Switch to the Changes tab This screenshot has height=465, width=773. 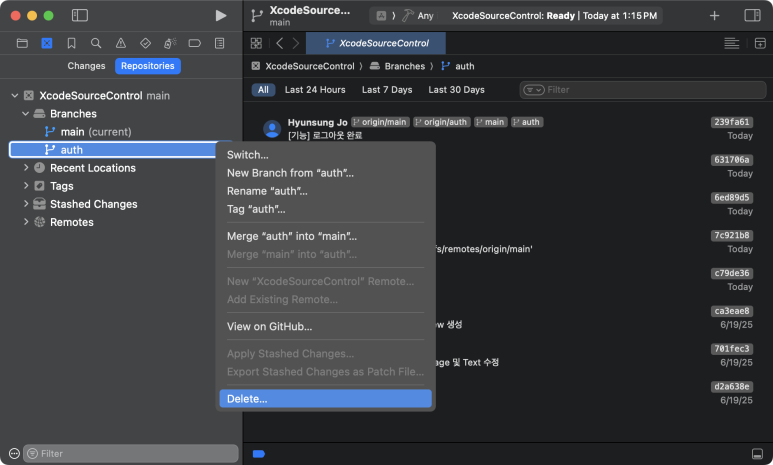(x=86, y=66)
